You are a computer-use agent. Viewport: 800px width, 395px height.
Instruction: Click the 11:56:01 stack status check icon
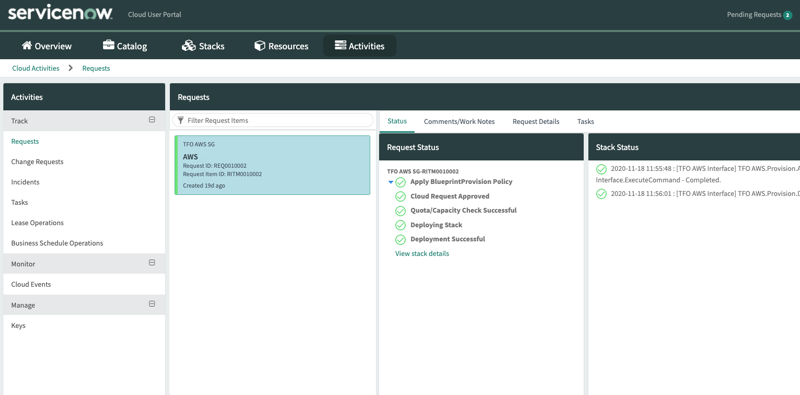[602, 194]
